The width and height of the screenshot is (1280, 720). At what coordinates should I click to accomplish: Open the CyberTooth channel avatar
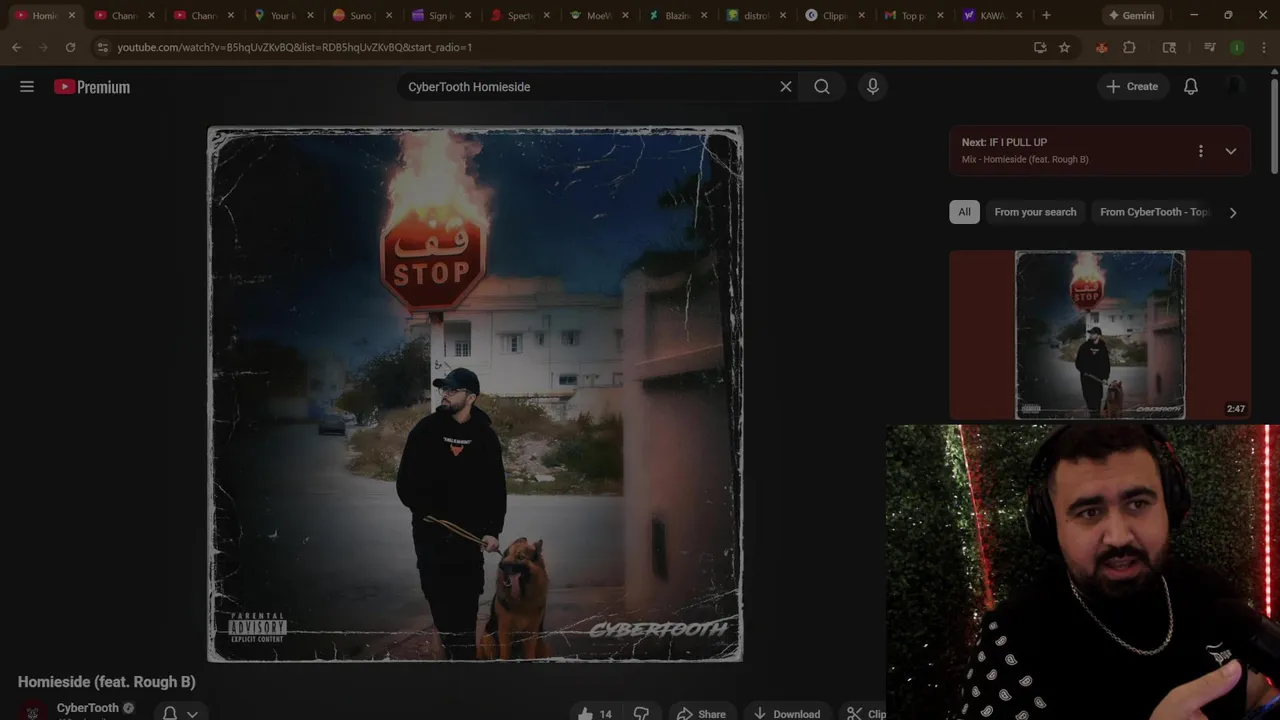pos(32,712)
